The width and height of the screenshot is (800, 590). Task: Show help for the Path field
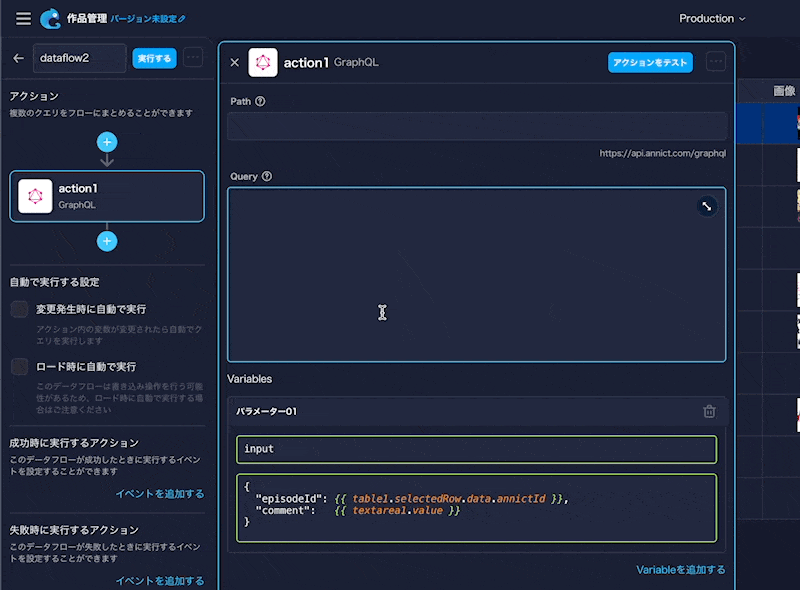coord(260,101)
